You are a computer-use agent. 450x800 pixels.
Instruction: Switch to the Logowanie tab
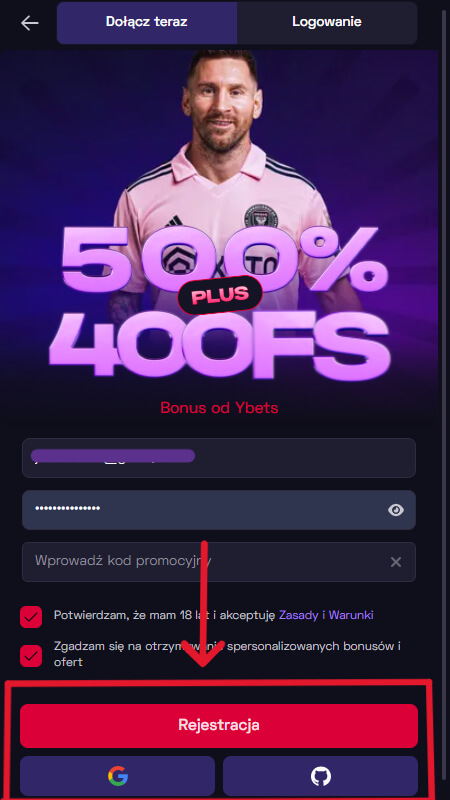point(327,22)
